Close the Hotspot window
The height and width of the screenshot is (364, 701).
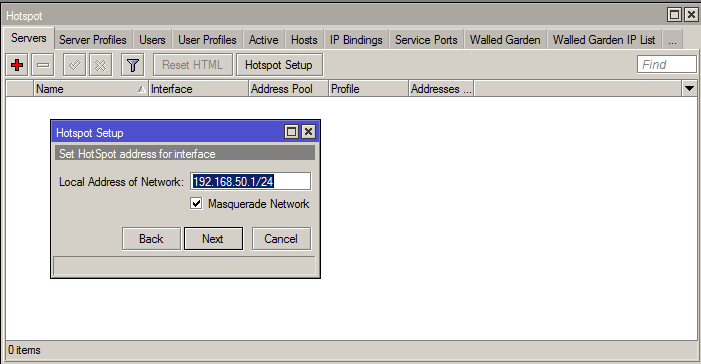pos(691,15)
